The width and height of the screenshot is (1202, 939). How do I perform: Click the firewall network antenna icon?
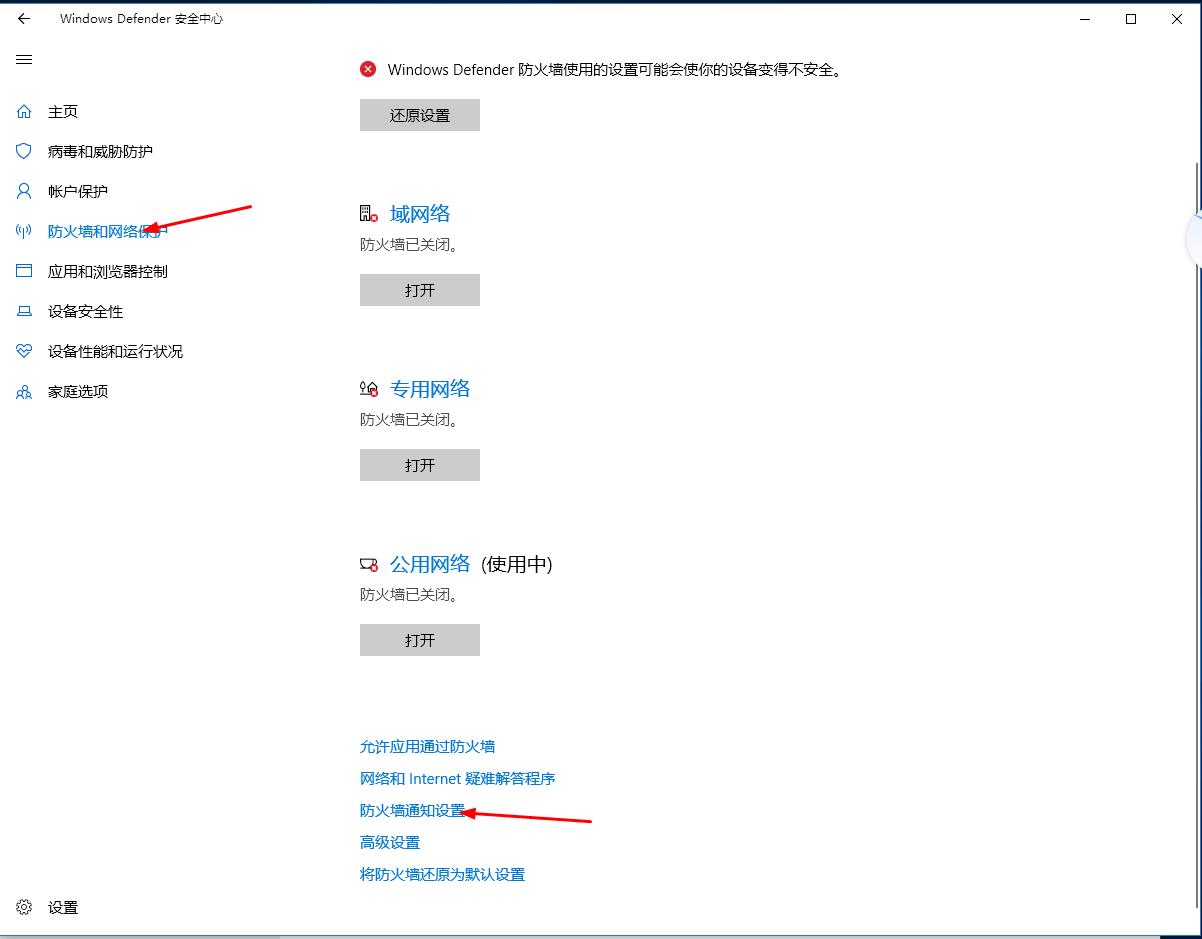pos(24,232)
